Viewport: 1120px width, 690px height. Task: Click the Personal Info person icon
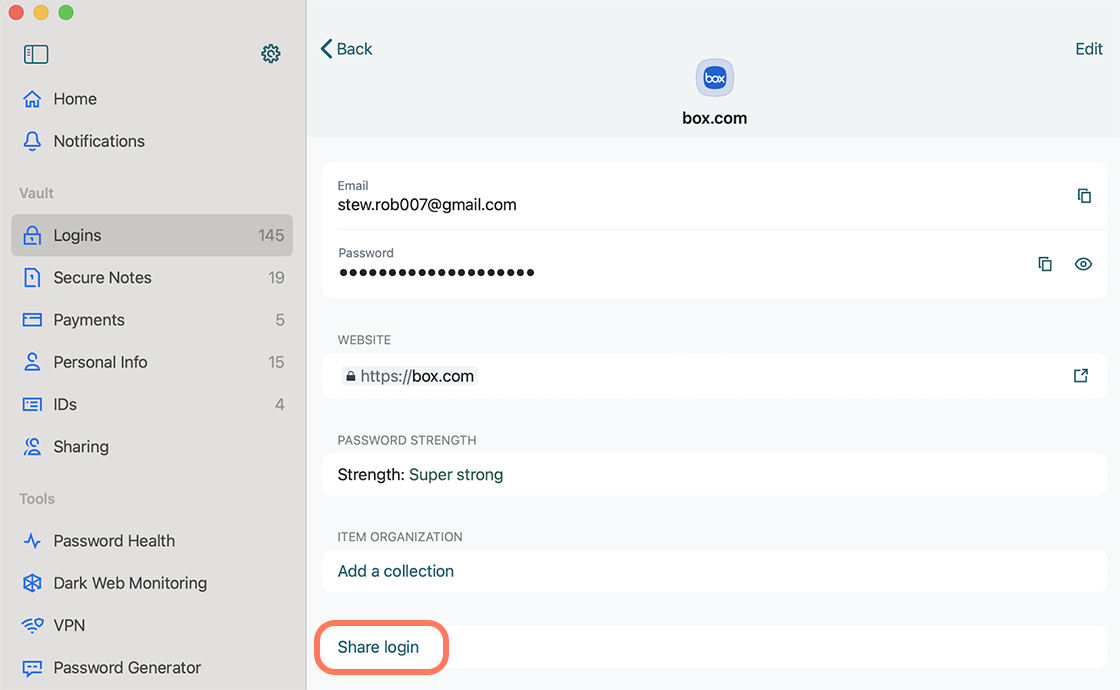point(32,361)
